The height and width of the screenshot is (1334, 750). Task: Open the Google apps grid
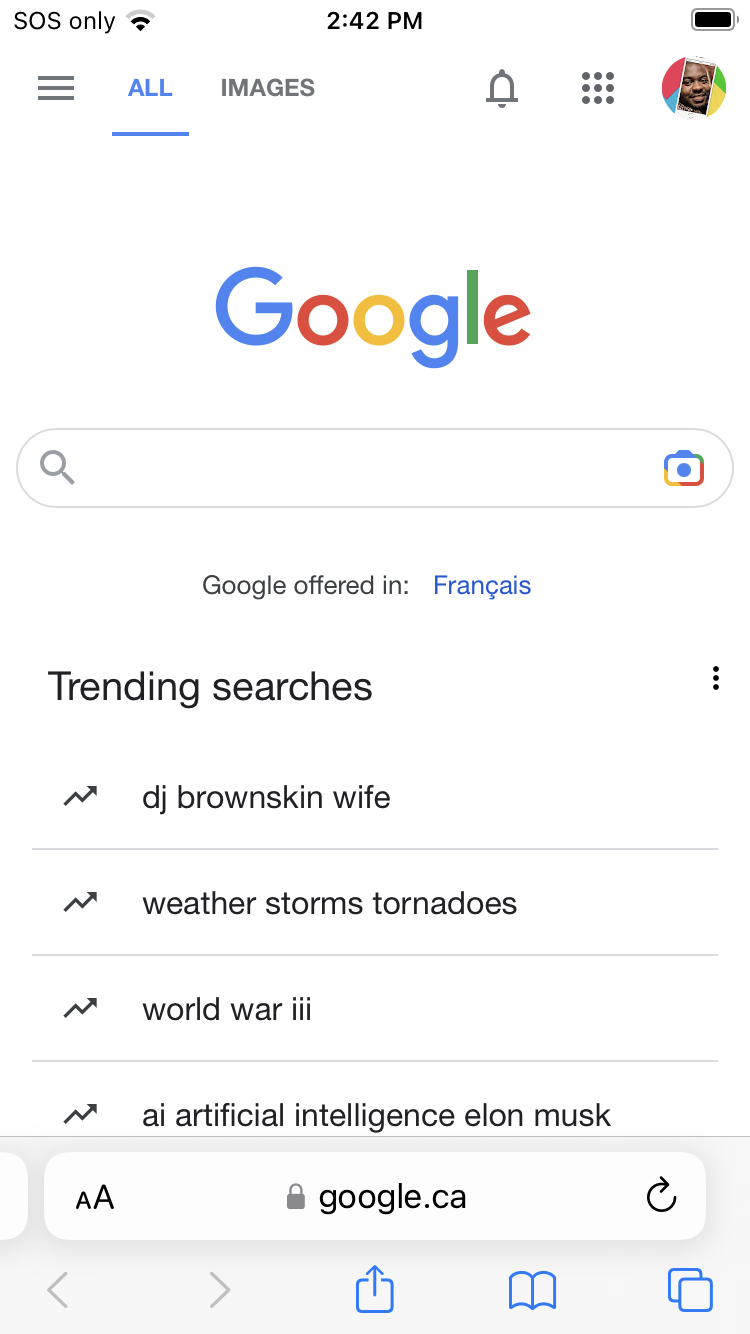(x=597, y=88)
